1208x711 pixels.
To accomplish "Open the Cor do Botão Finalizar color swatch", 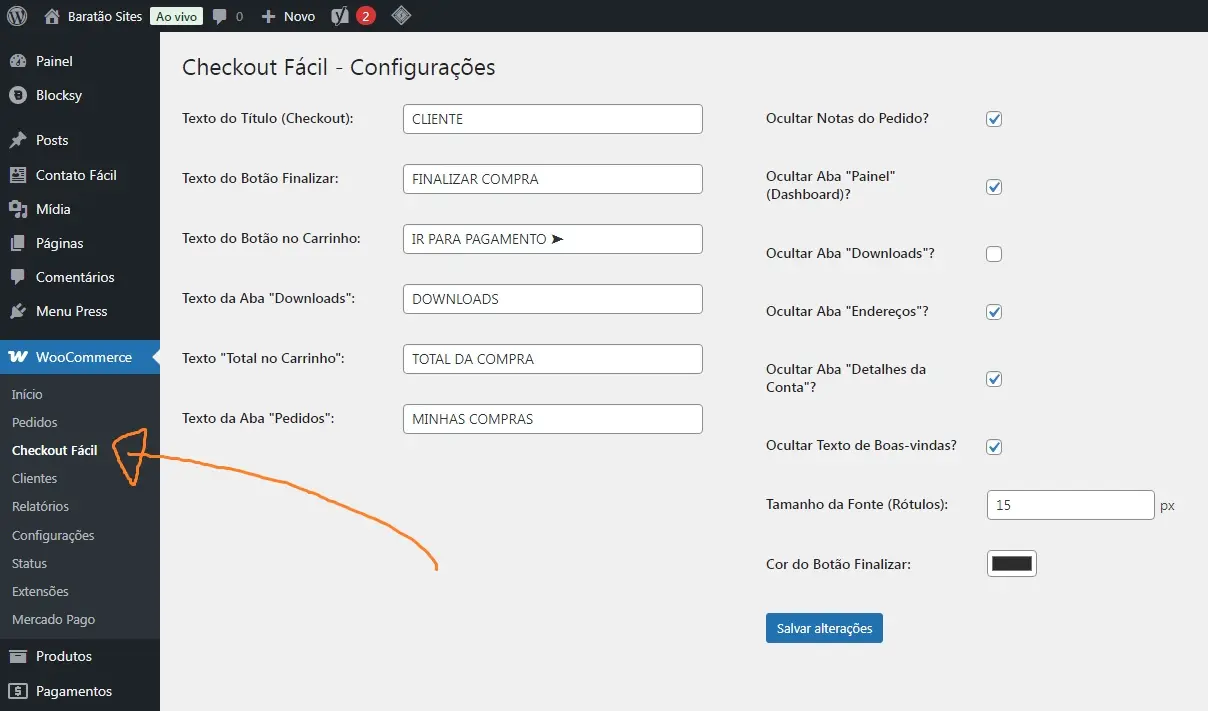I will point(1011,564).
